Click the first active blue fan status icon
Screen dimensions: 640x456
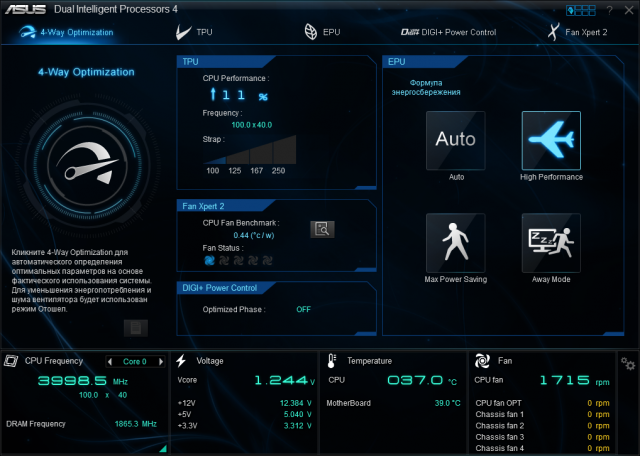coord(209,260)
